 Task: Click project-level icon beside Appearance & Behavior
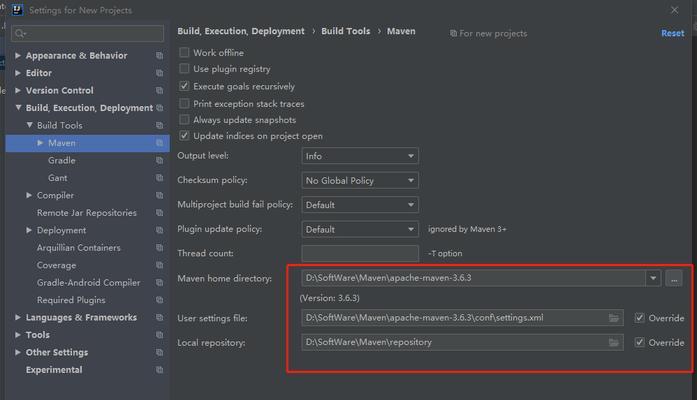pos(160,56)
